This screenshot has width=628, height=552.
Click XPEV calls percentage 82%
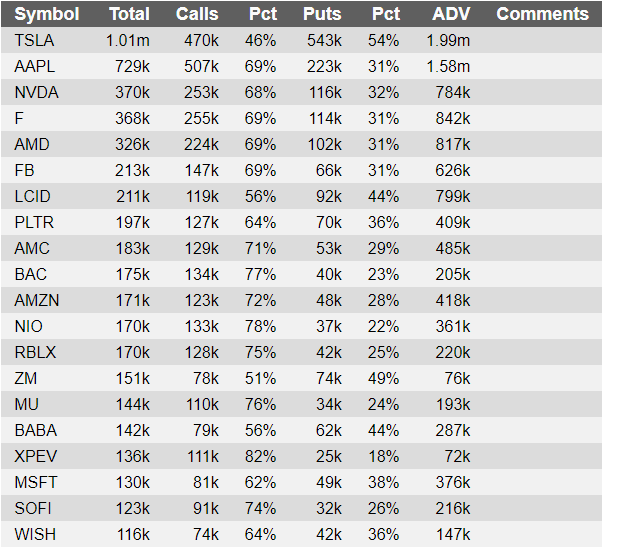(260, 457)
